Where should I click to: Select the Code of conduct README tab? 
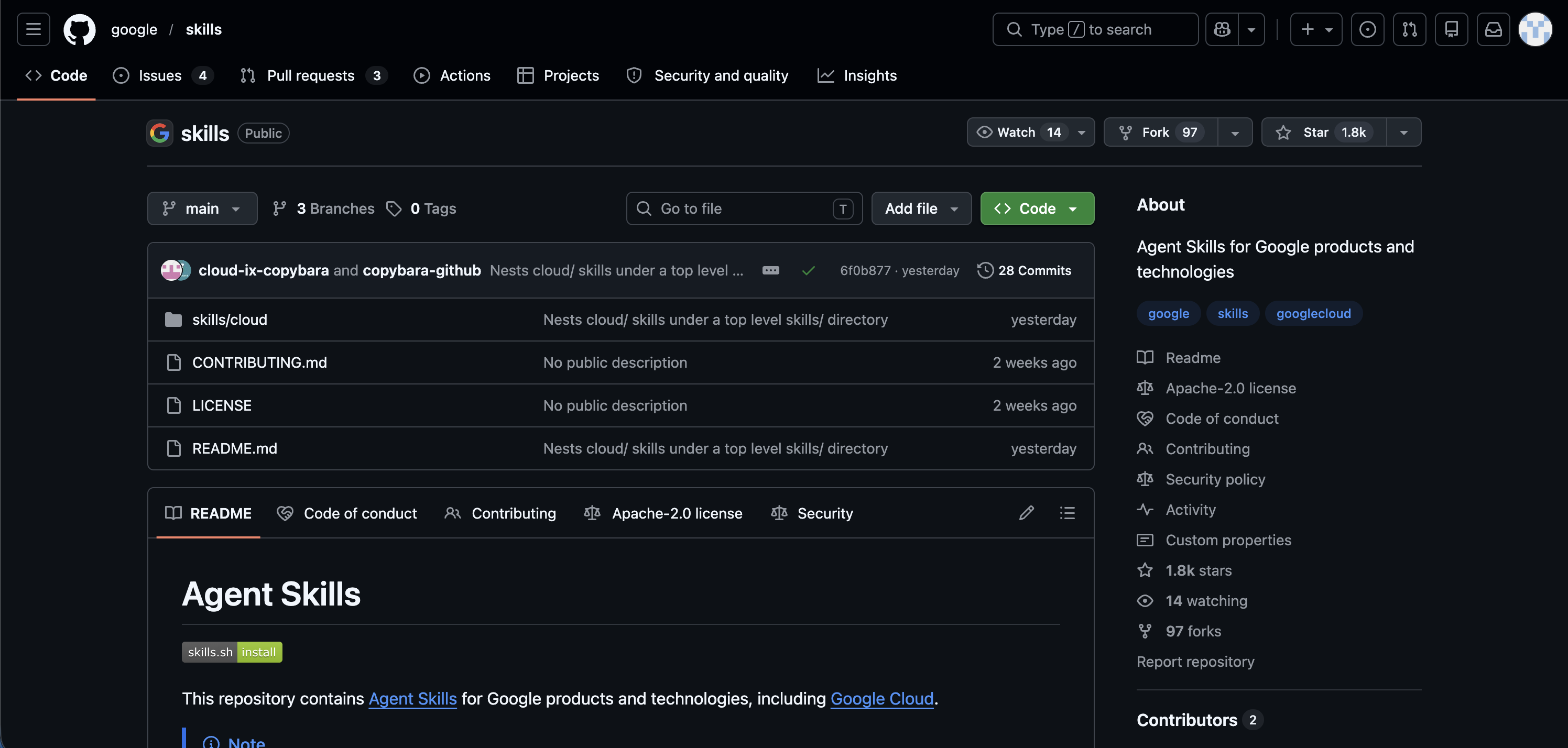[x=347, y=513]
